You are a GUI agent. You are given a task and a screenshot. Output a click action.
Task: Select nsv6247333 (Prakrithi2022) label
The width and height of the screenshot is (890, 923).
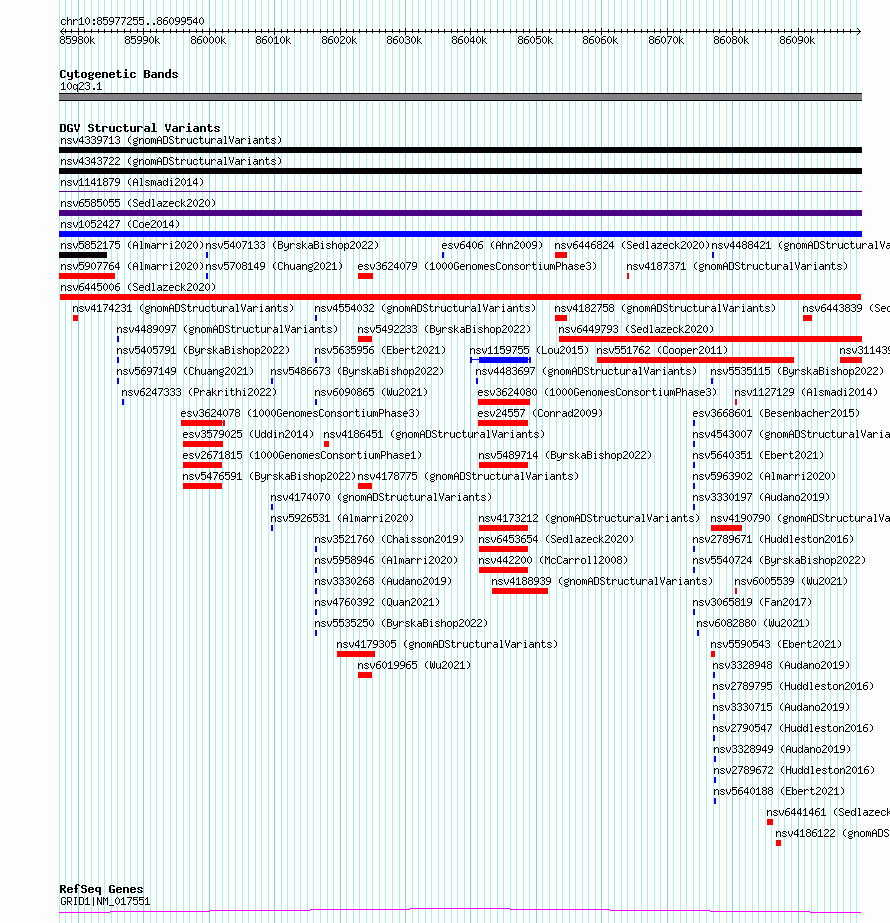pos(199,392)
